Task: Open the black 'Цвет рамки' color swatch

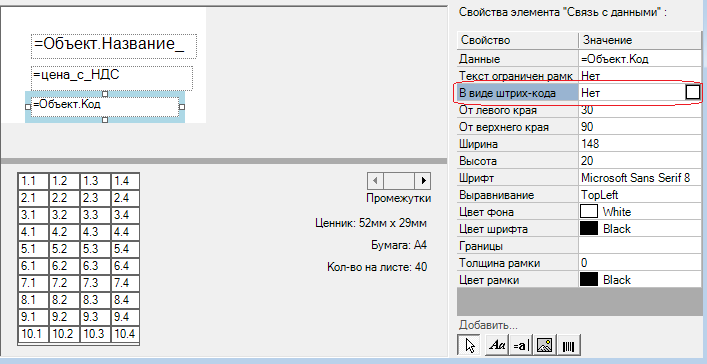Action: click(588, 280)
